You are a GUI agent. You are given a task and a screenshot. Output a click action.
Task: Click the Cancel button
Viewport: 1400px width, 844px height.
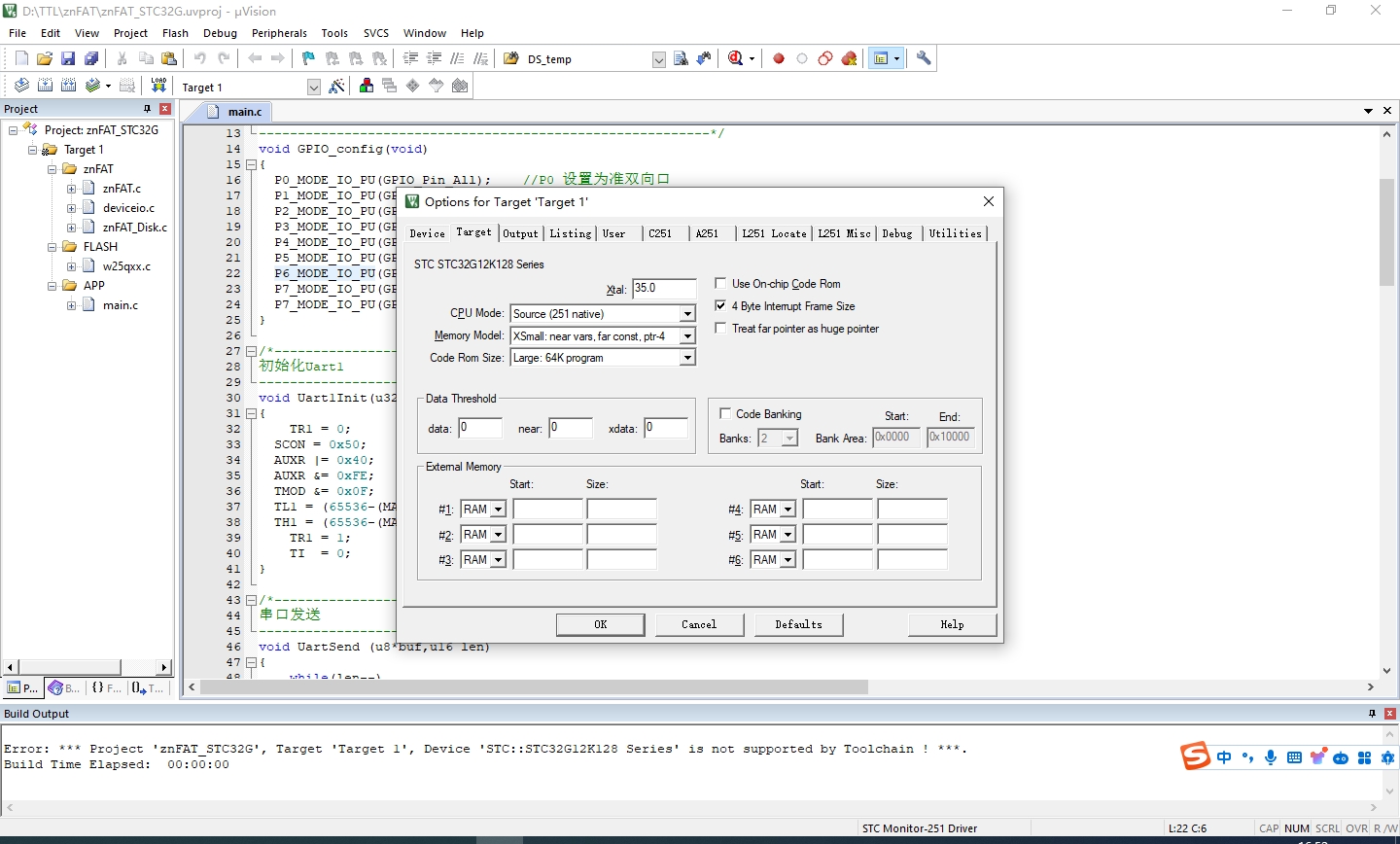[x=699, y=624]
